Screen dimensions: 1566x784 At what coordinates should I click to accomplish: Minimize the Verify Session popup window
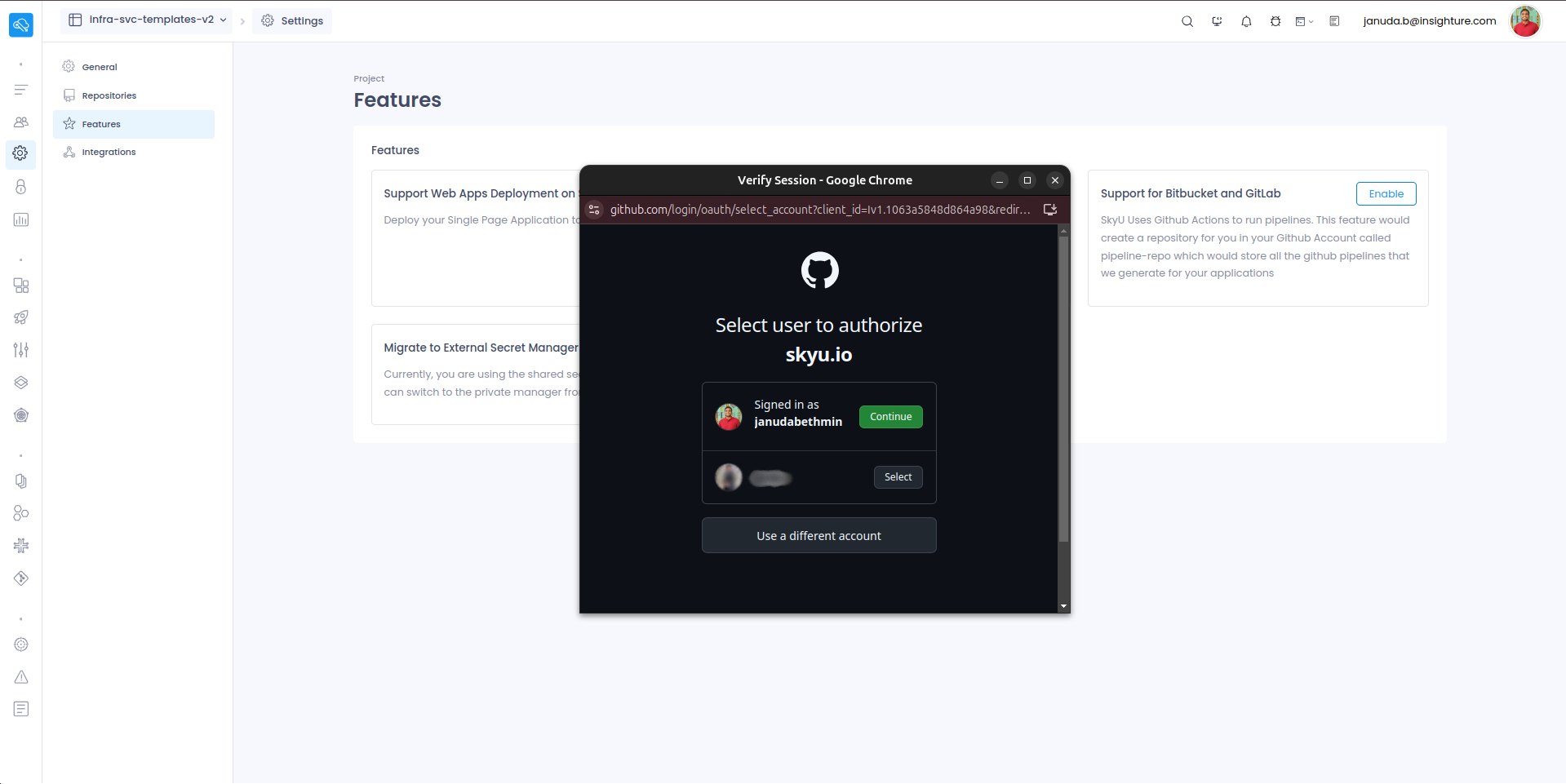(999, 180)
